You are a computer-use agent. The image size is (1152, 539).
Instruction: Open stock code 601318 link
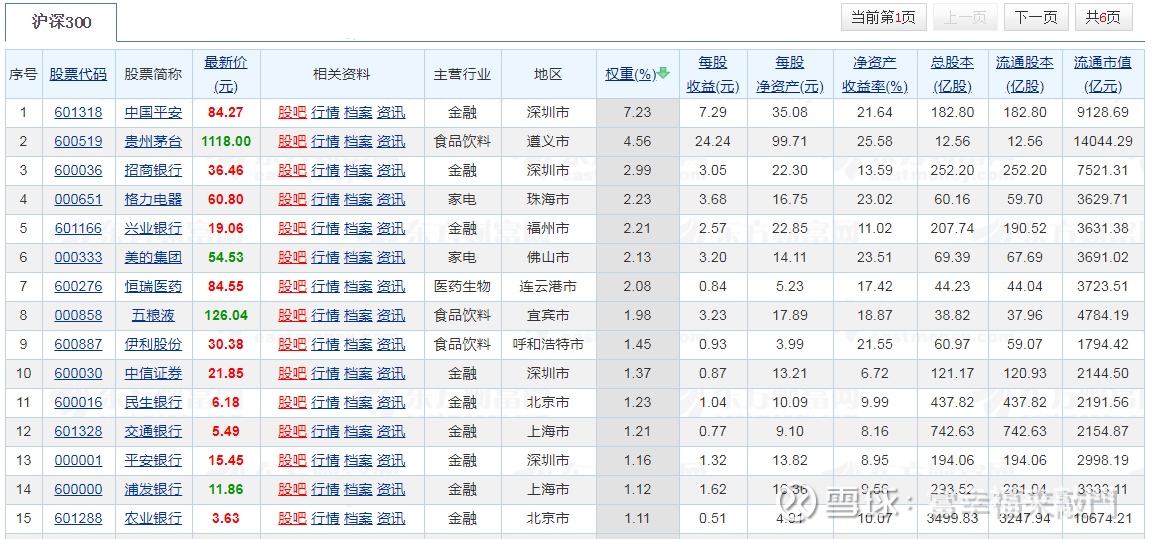(78, 113)
